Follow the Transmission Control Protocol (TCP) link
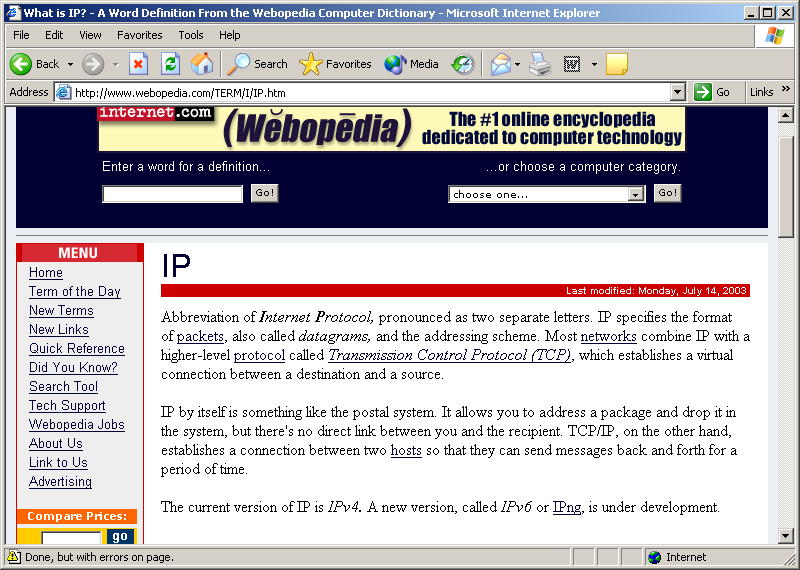The height and width of the screenshot is (570, 800). click(449, 356)
